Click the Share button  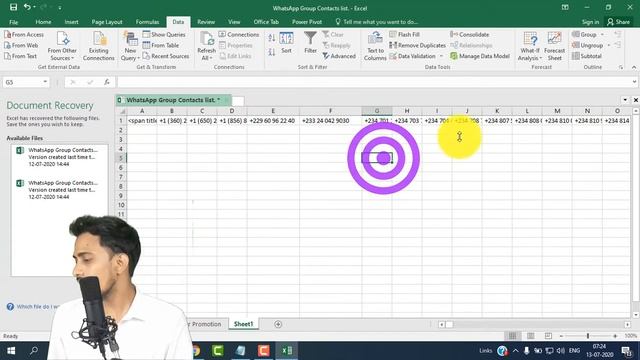[x=618, y=22]
